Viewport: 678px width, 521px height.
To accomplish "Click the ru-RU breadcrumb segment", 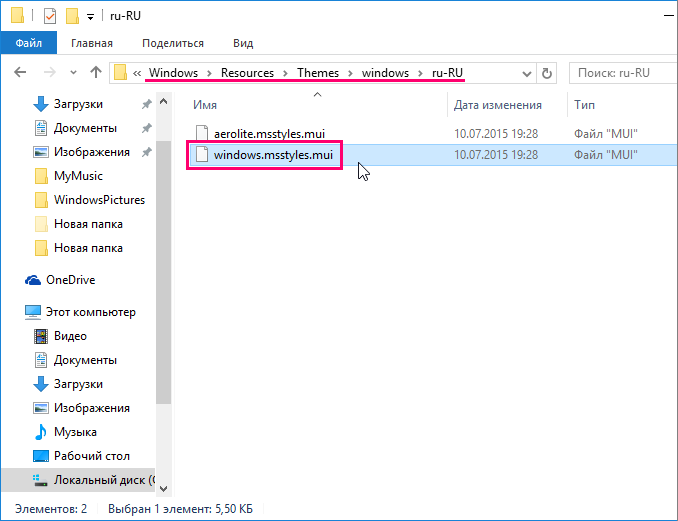I will coord(447,73).
